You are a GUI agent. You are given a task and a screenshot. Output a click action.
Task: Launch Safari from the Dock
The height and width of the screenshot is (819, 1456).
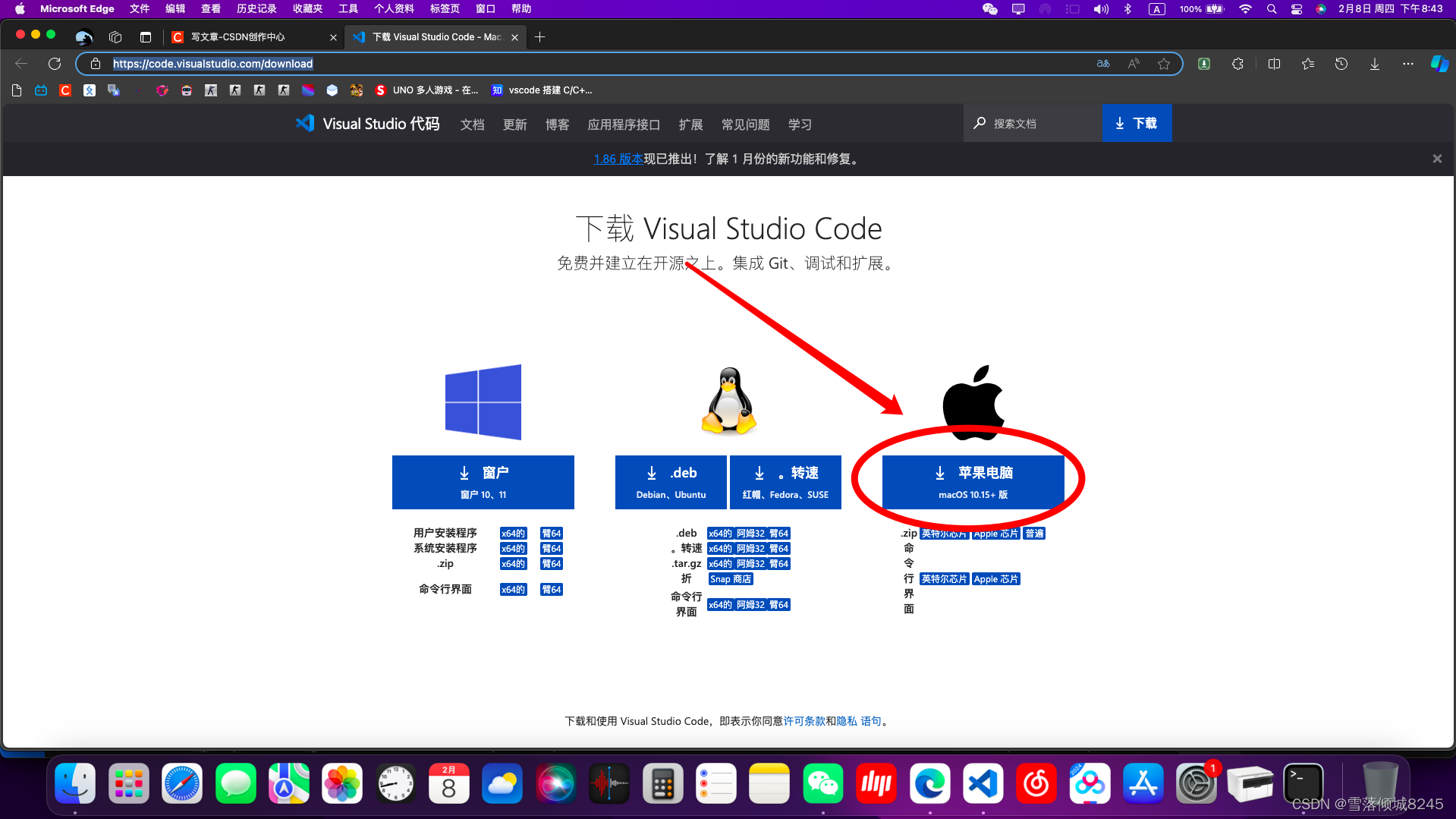(182, 783)
